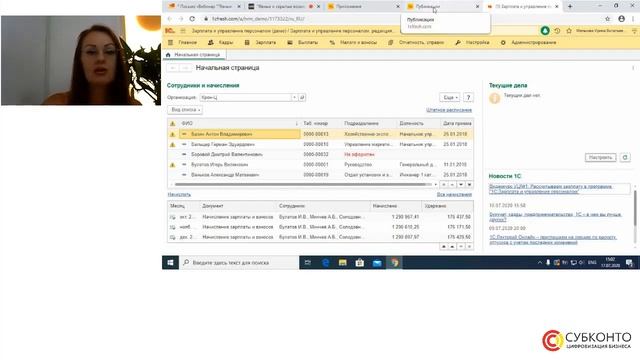Open a new browser tab
640x360 pixels.
[x=570, y=7]
